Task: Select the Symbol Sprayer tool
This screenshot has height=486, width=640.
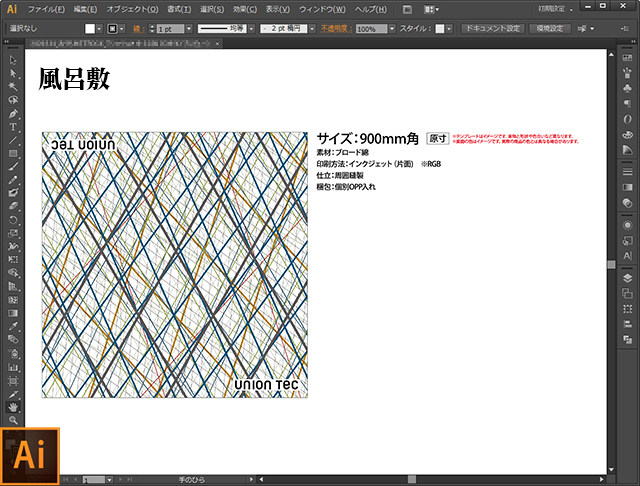Action: [x=13, y=353]
